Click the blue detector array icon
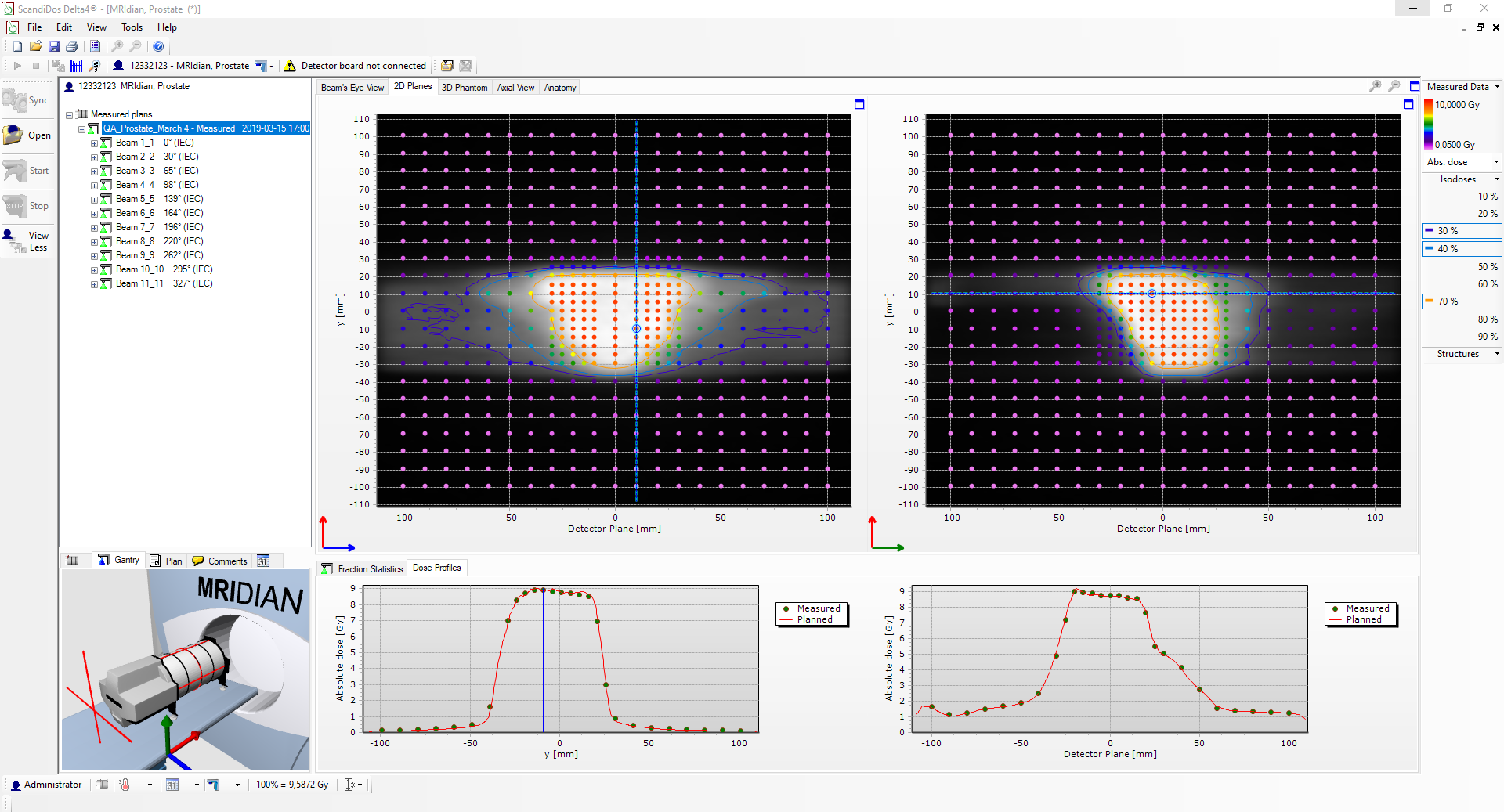Image resolution: width=1504 pixels, height=812 pixels. (x=76, y=66)
